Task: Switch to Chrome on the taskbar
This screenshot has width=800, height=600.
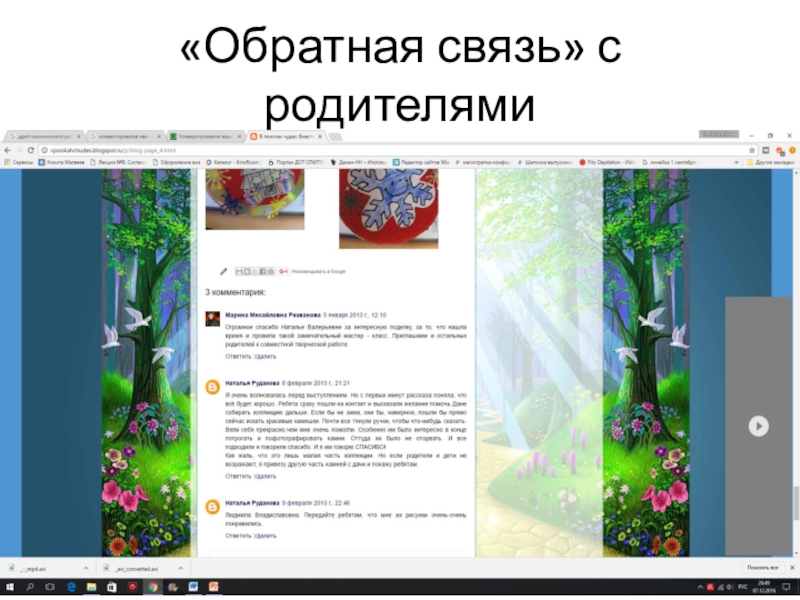Action: coord(153,587)
